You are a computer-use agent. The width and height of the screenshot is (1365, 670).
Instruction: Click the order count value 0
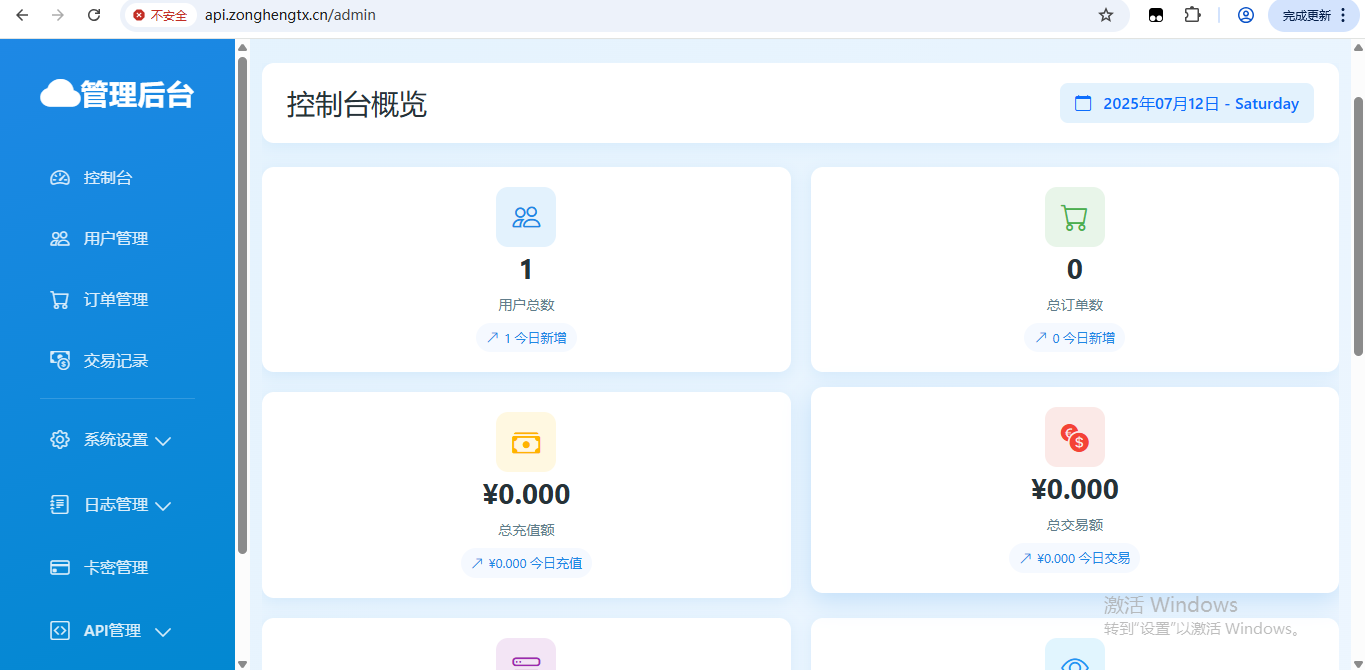(x=1075, y=270)
